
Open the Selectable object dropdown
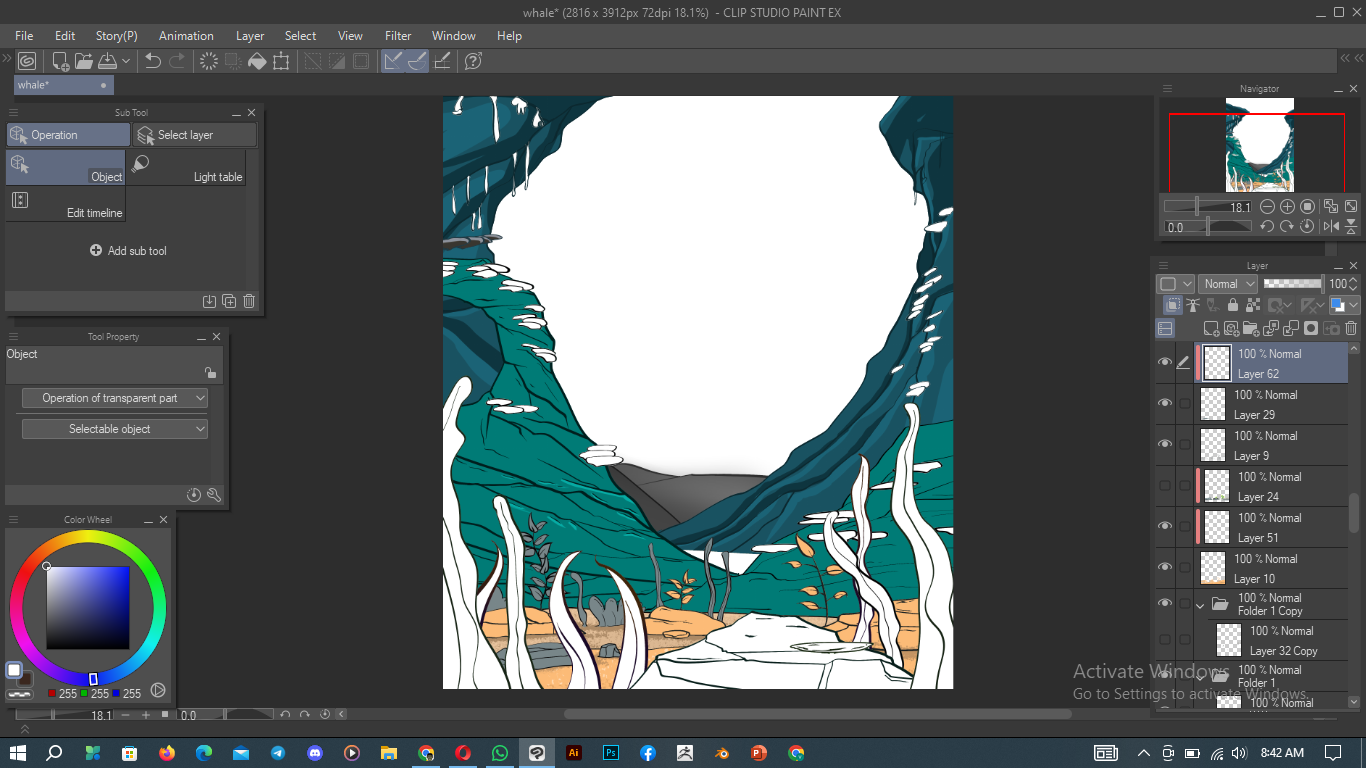point(114,429)
